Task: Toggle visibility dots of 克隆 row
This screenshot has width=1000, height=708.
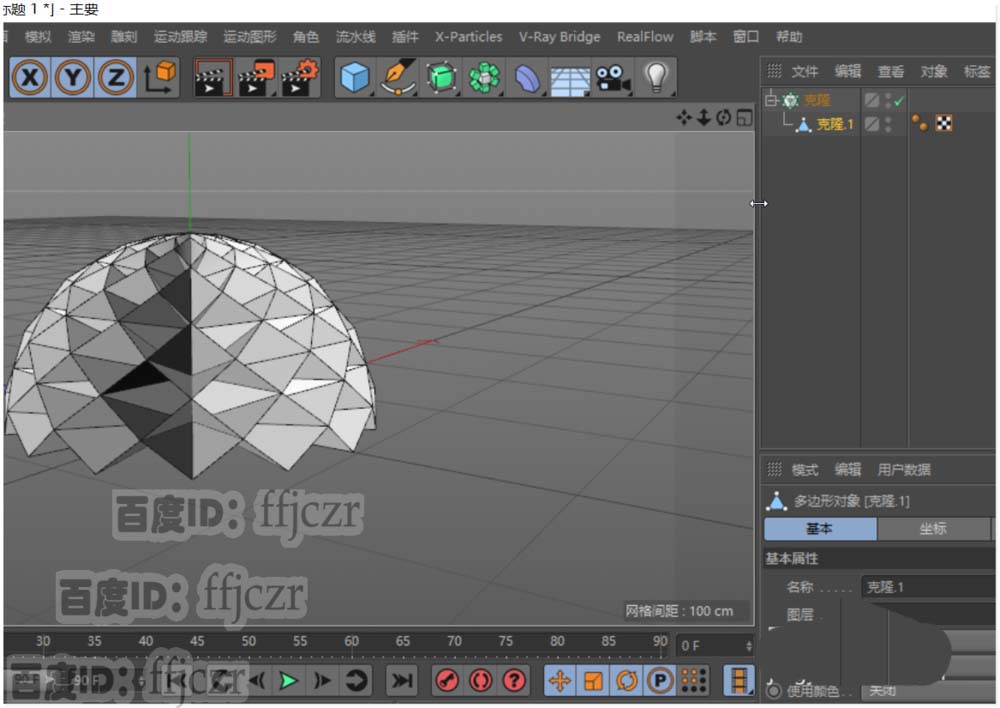Action: pyautogui.click(x=888, y=100)
